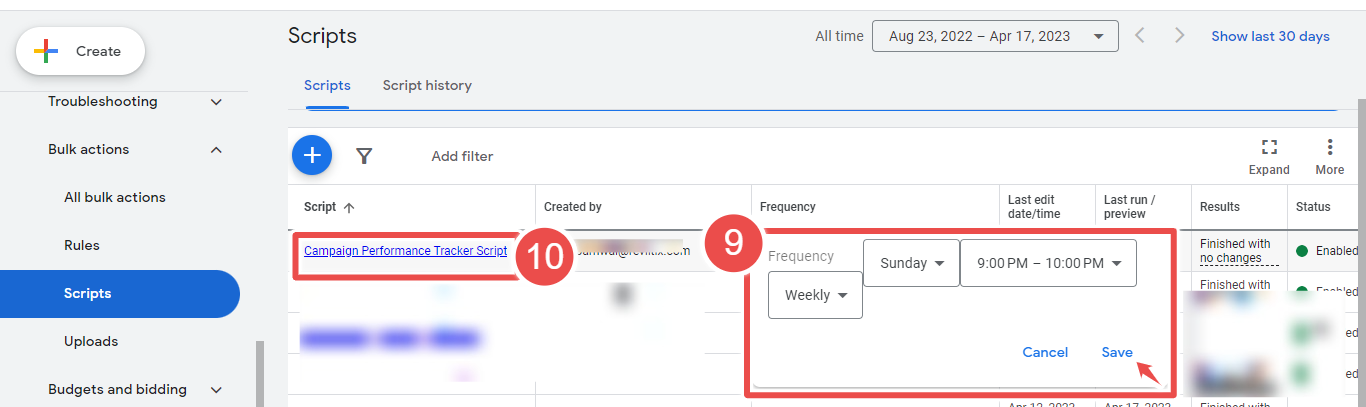Open Uploads in sidebar
The width and height of the screenshot is (1366, 407).
[91, 341]
